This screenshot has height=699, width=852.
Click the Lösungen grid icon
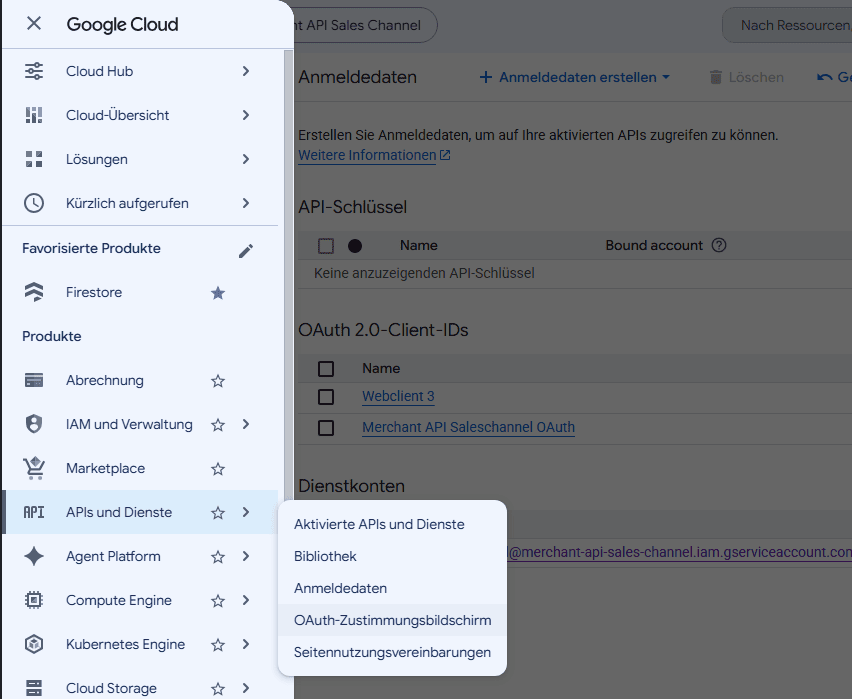coord(34,159)
